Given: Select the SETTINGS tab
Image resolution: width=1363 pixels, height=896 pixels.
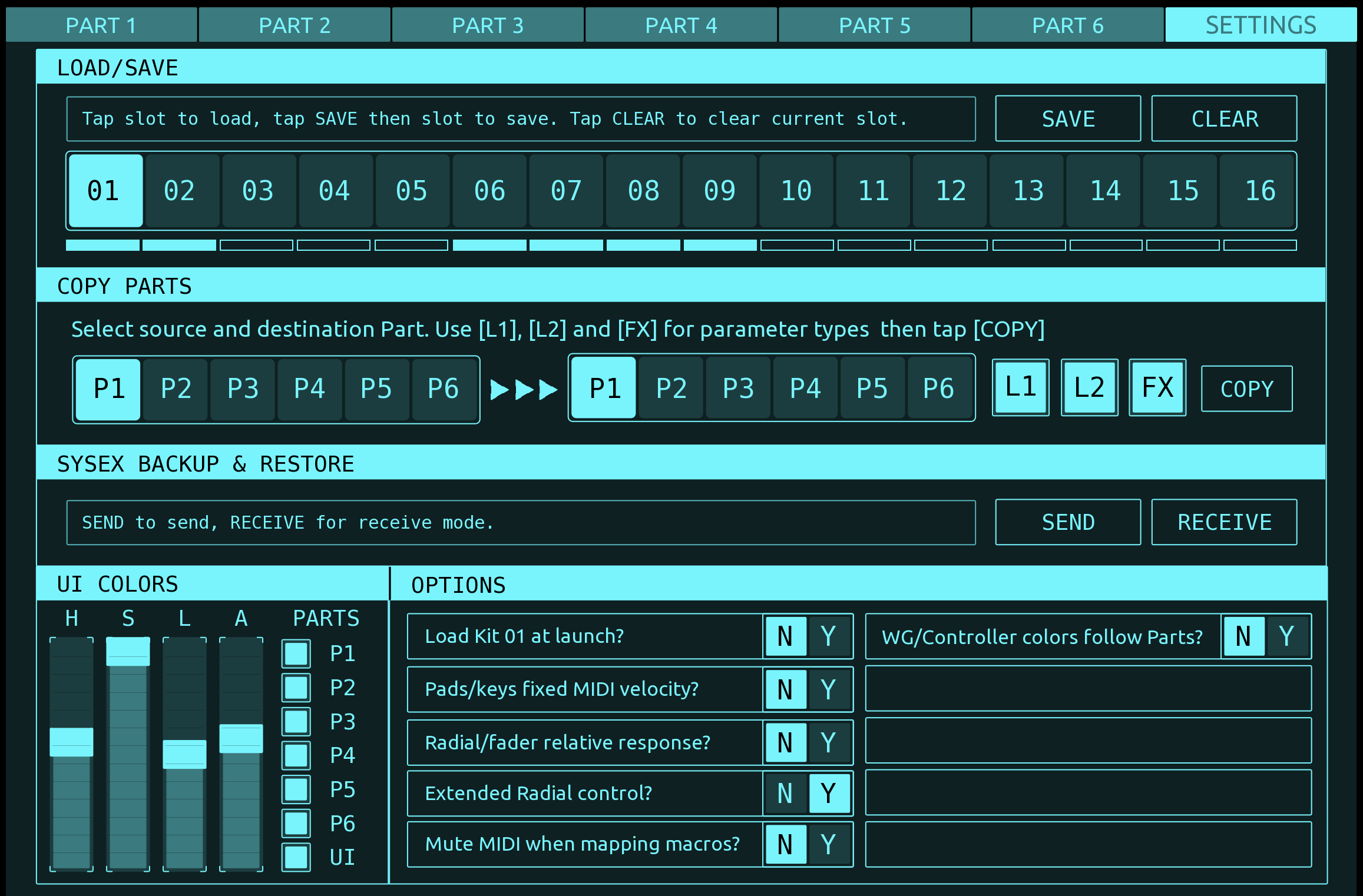Looking at the screenshot, I should point(1261,25).
